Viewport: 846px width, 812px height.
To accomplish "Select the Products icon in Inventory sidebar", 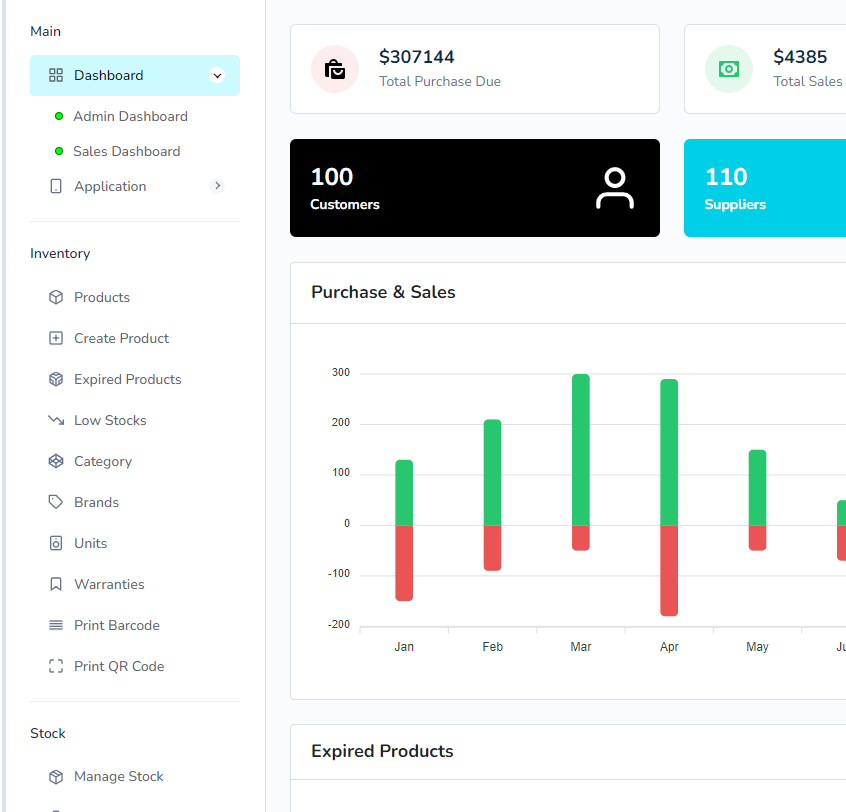I will 55,296.
